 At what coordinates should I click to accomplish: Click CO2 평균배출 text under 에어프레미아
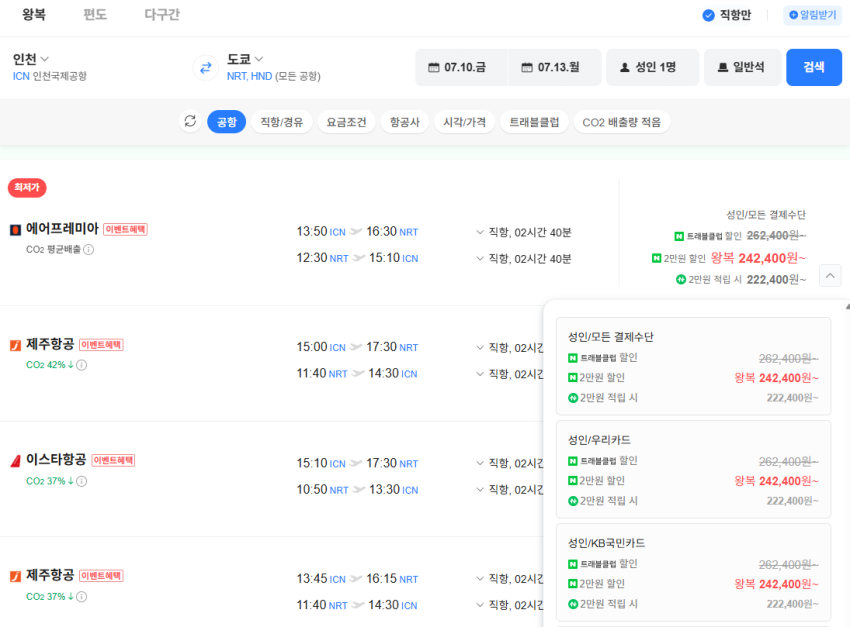click(x=53, y=249)
